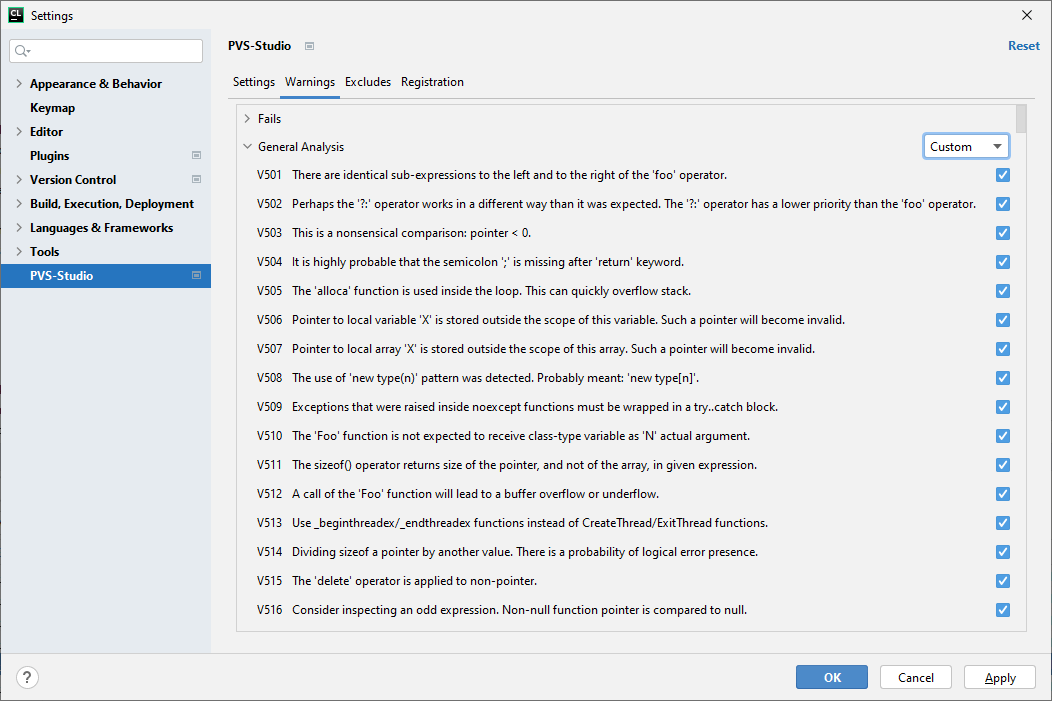Select the V501 warning description text
The width and height of the screenshot is (1052, 701).
(x=509, y=175)
